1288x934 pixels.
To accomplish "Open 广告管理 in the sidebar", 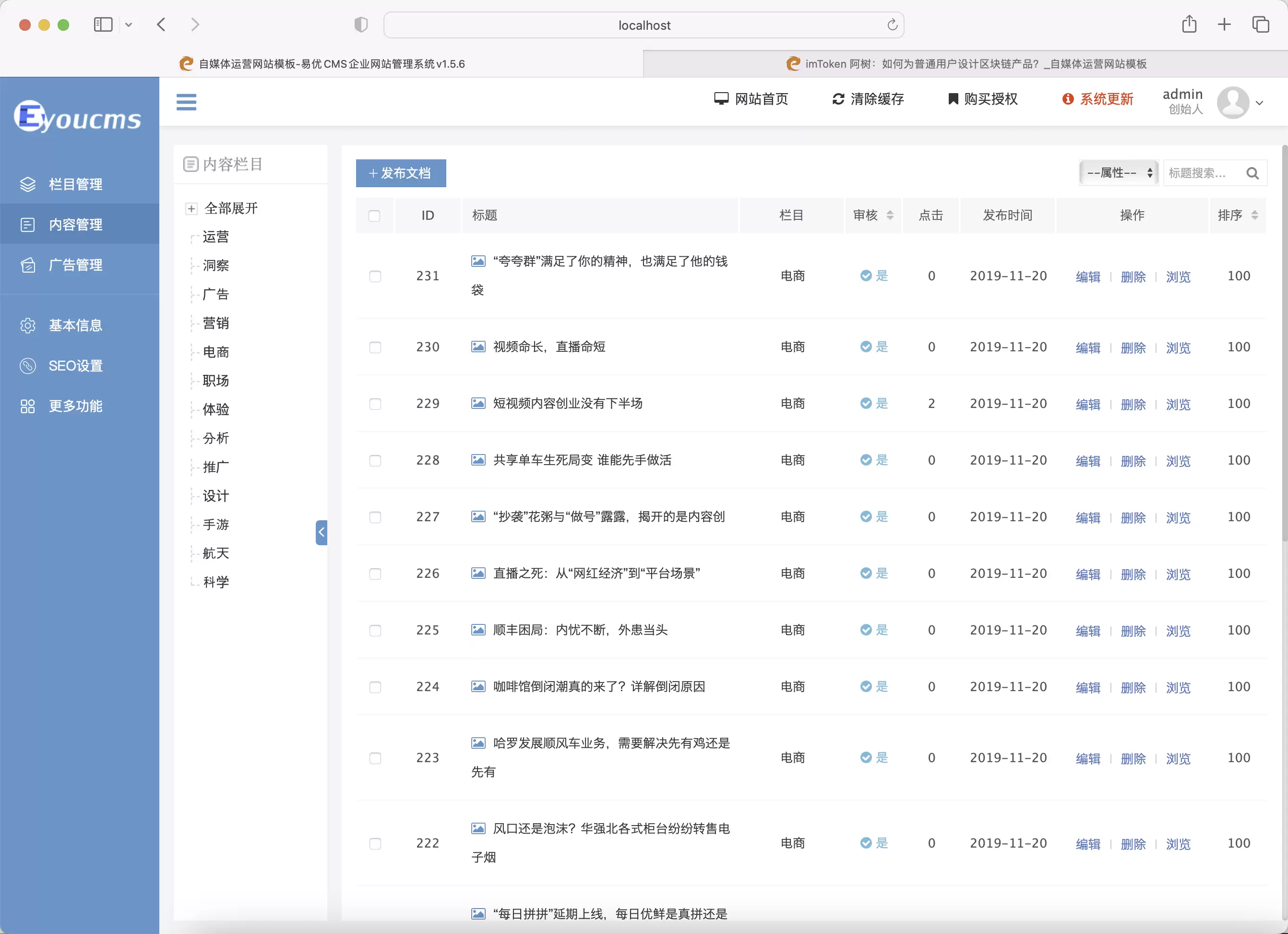I will pyautogui.click(x=80, y=265).
